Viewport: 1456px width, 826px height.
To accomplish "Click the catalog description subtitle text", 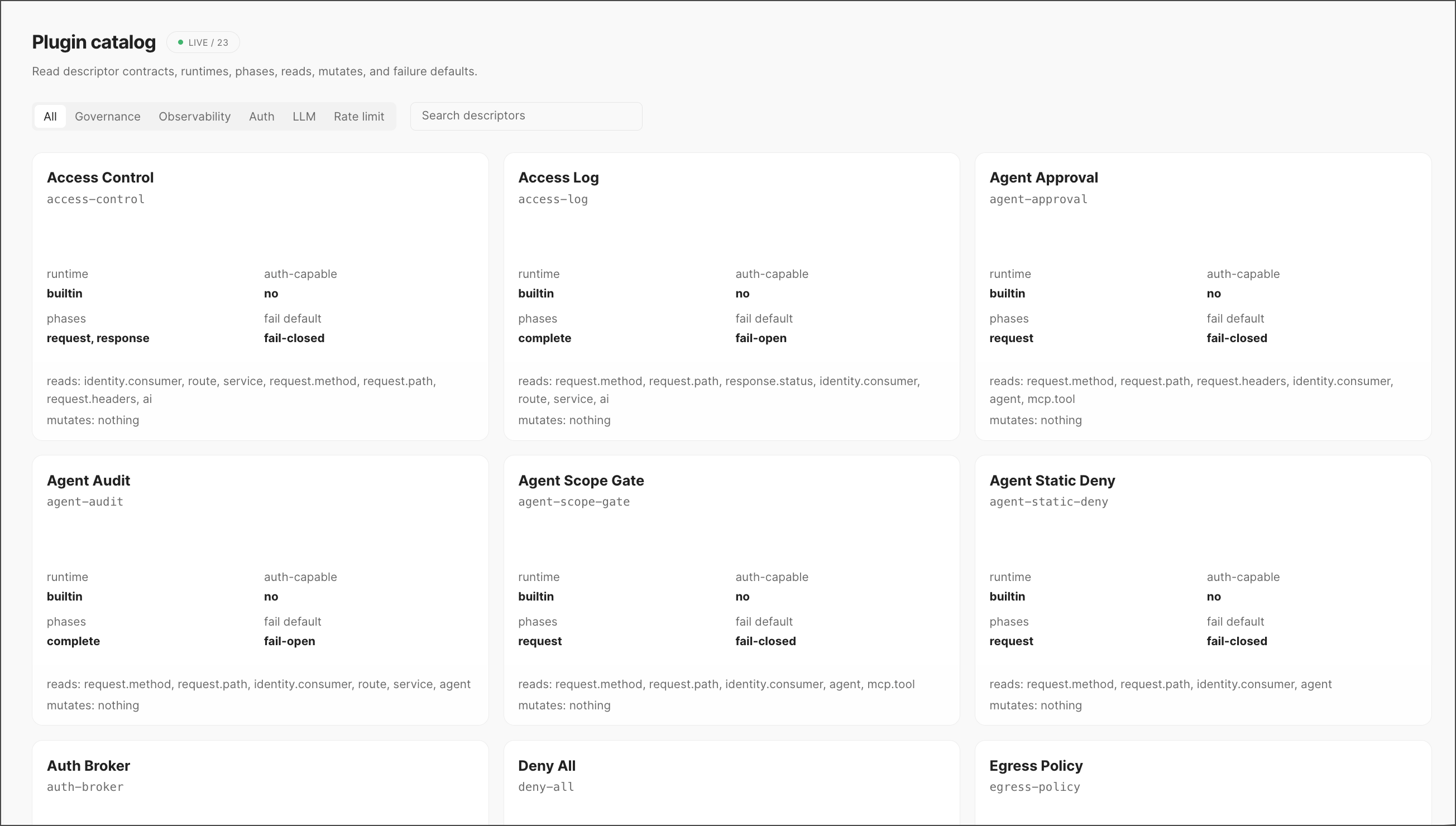I will (254, 71).
